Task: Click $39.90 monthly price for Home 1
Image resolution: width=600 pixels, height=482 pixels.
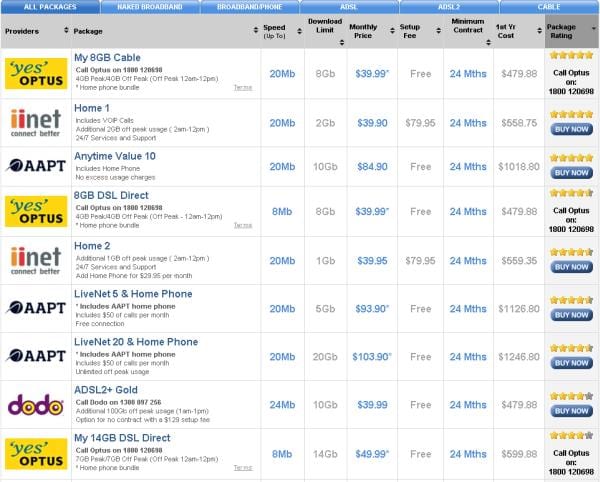Action: 372,123
